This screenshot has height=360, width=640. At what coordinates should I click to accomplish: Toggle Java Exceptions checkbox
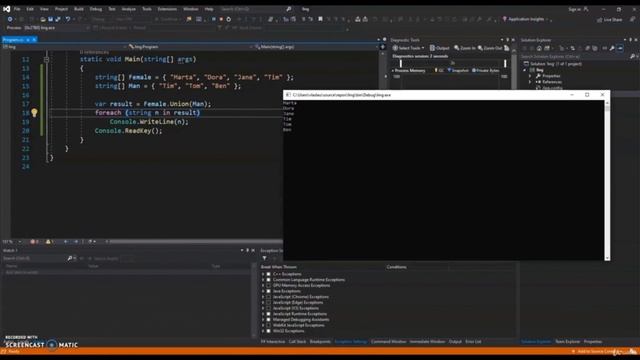click(x=269, y=291)
